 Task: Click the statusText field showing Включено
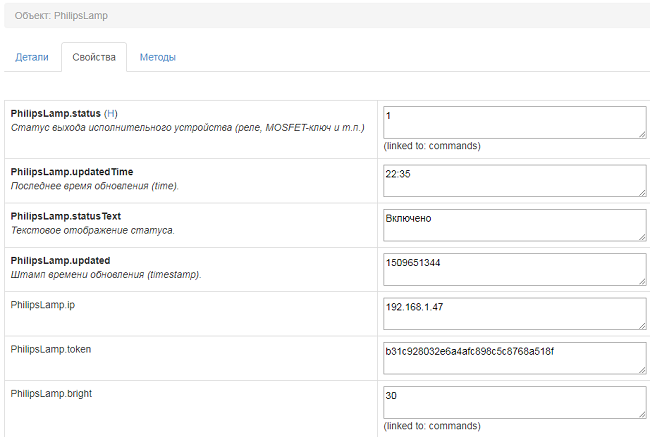click(x=513, y=224)
